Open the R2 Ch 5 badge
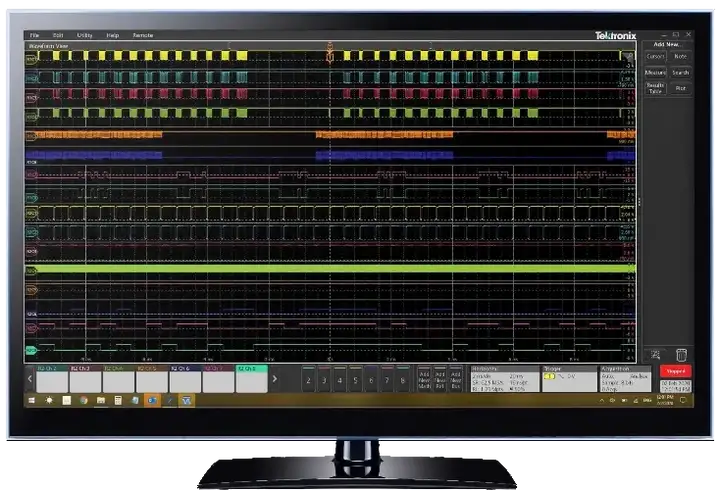The image size is (720, 490). [152, 379]
